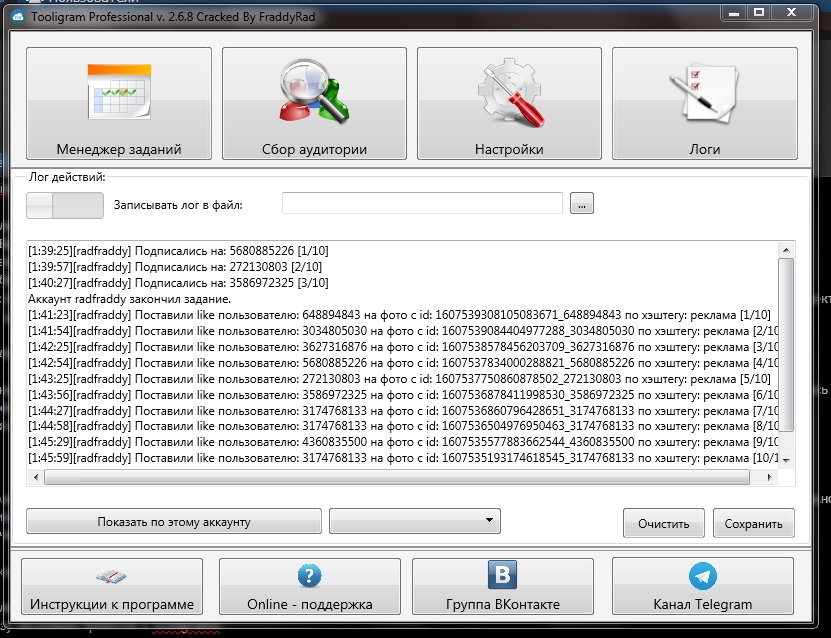The image size is (831, 638).
Task: Toggle the log-to-file switch
Action: [x=65, y=205]
